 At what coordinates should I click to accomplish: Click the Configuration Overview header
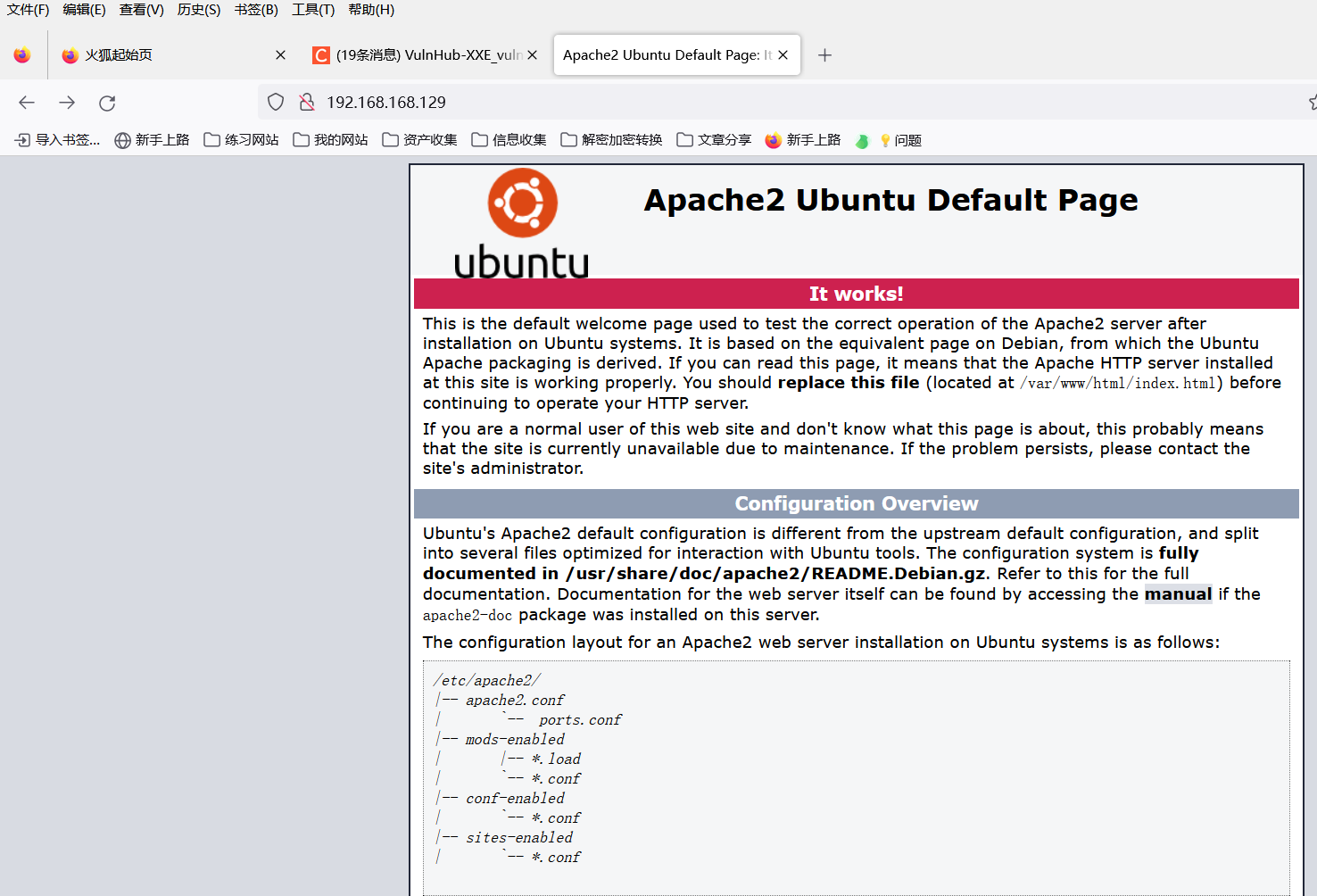[857, 503]
